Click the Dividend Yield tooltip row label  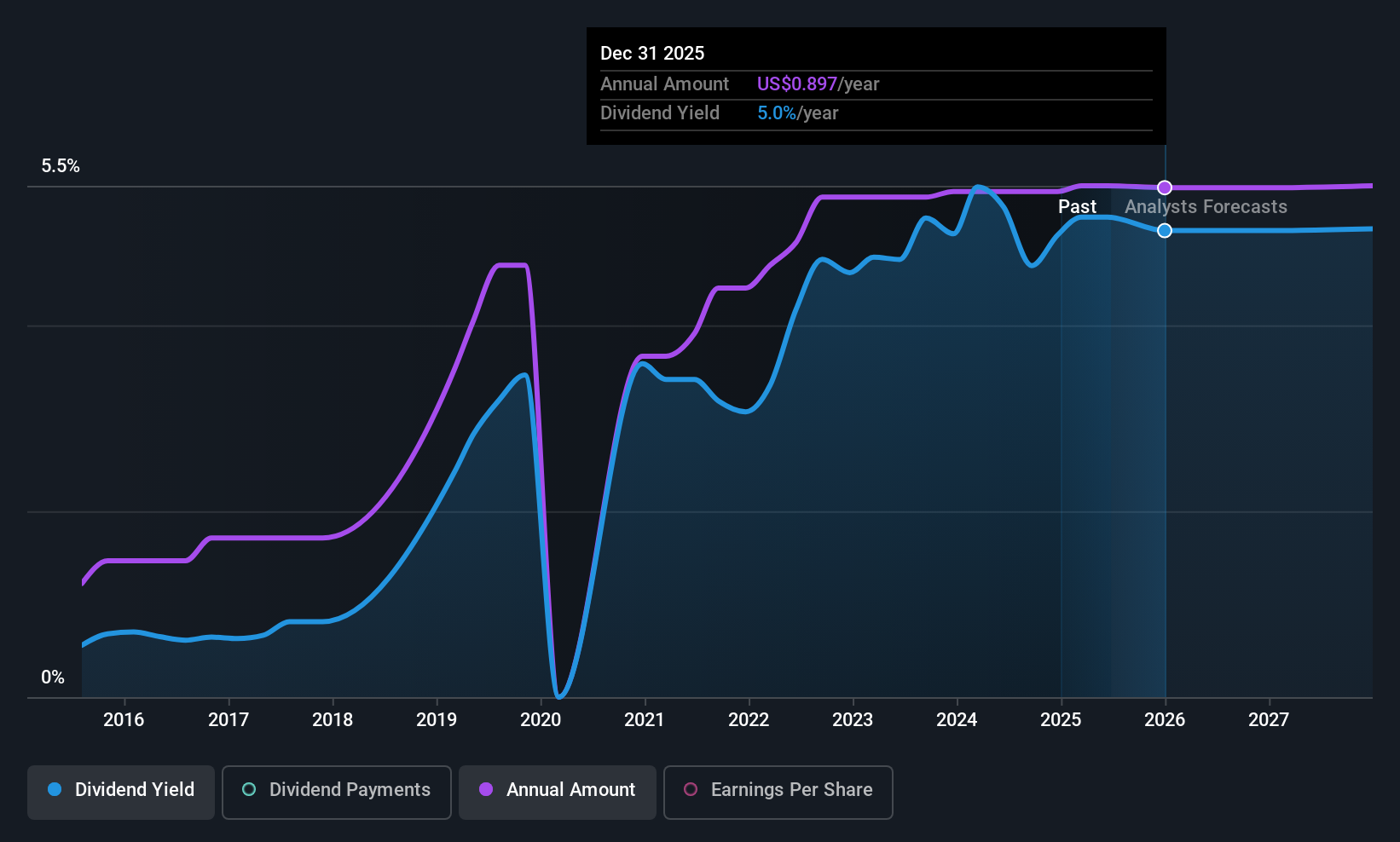pos(660,112)
